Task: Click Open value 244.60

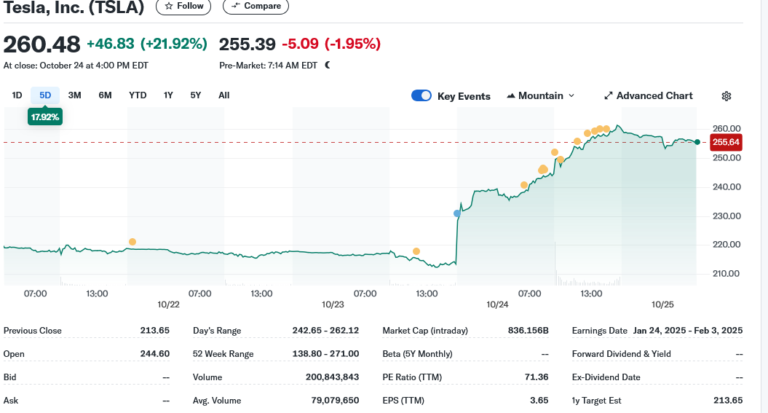Action: [155, 354]
